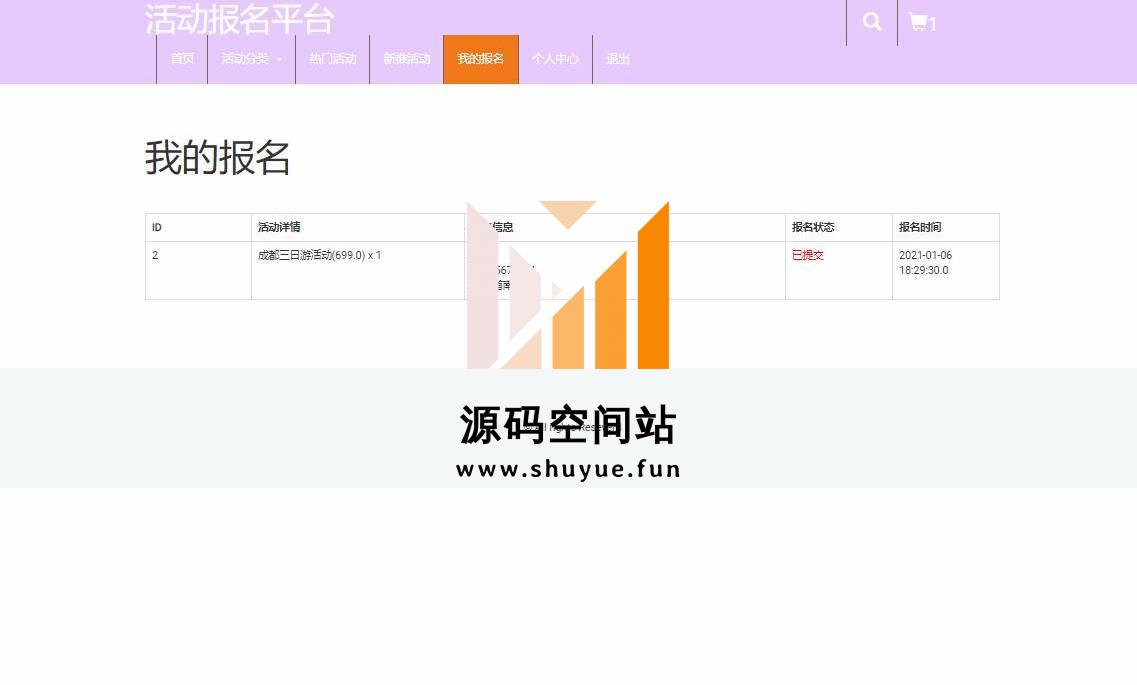
Task: Click 退出 to log out
Action: click(x=618, y=59)
